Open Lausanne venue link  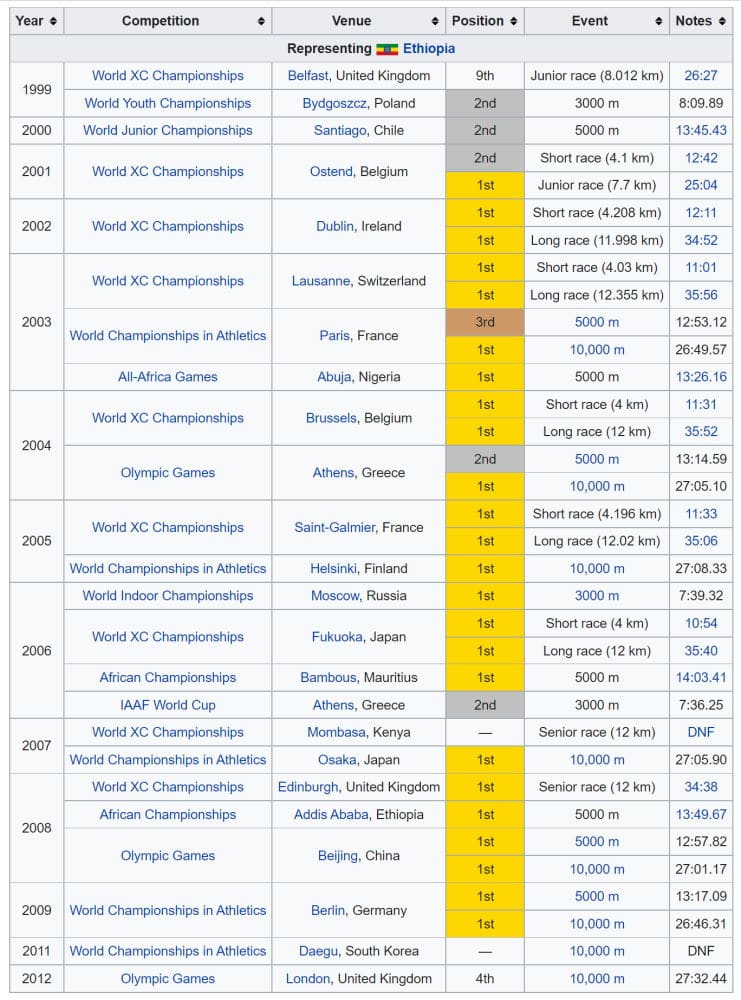pos(321,281)
